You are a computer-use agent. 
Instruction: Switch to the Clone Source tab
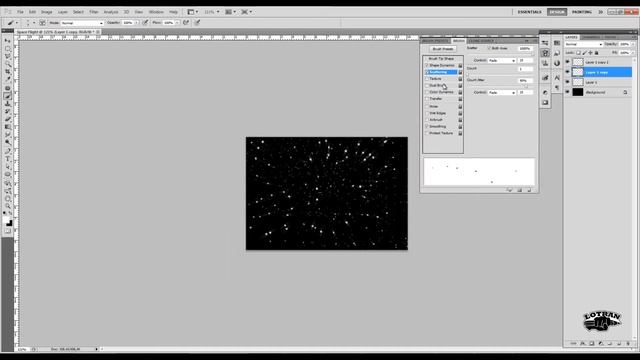click(481, 41)
